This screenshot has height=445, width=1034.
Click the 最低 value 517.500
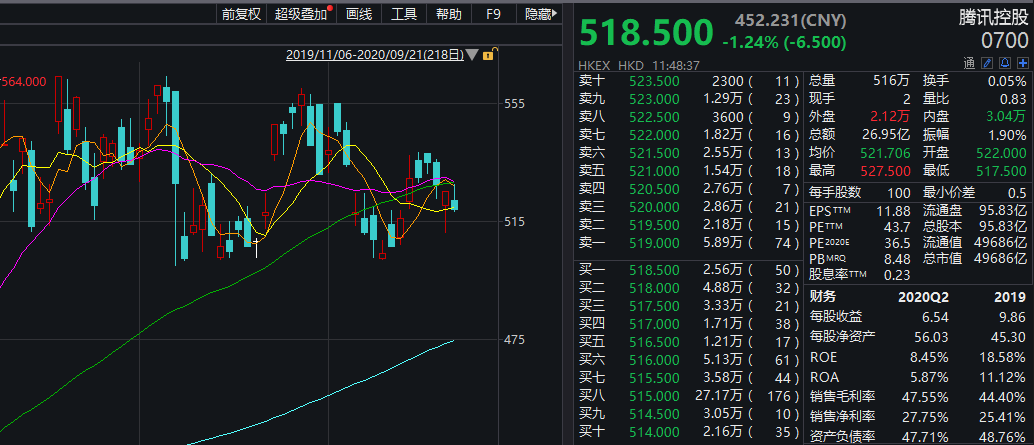click(999, 171)
